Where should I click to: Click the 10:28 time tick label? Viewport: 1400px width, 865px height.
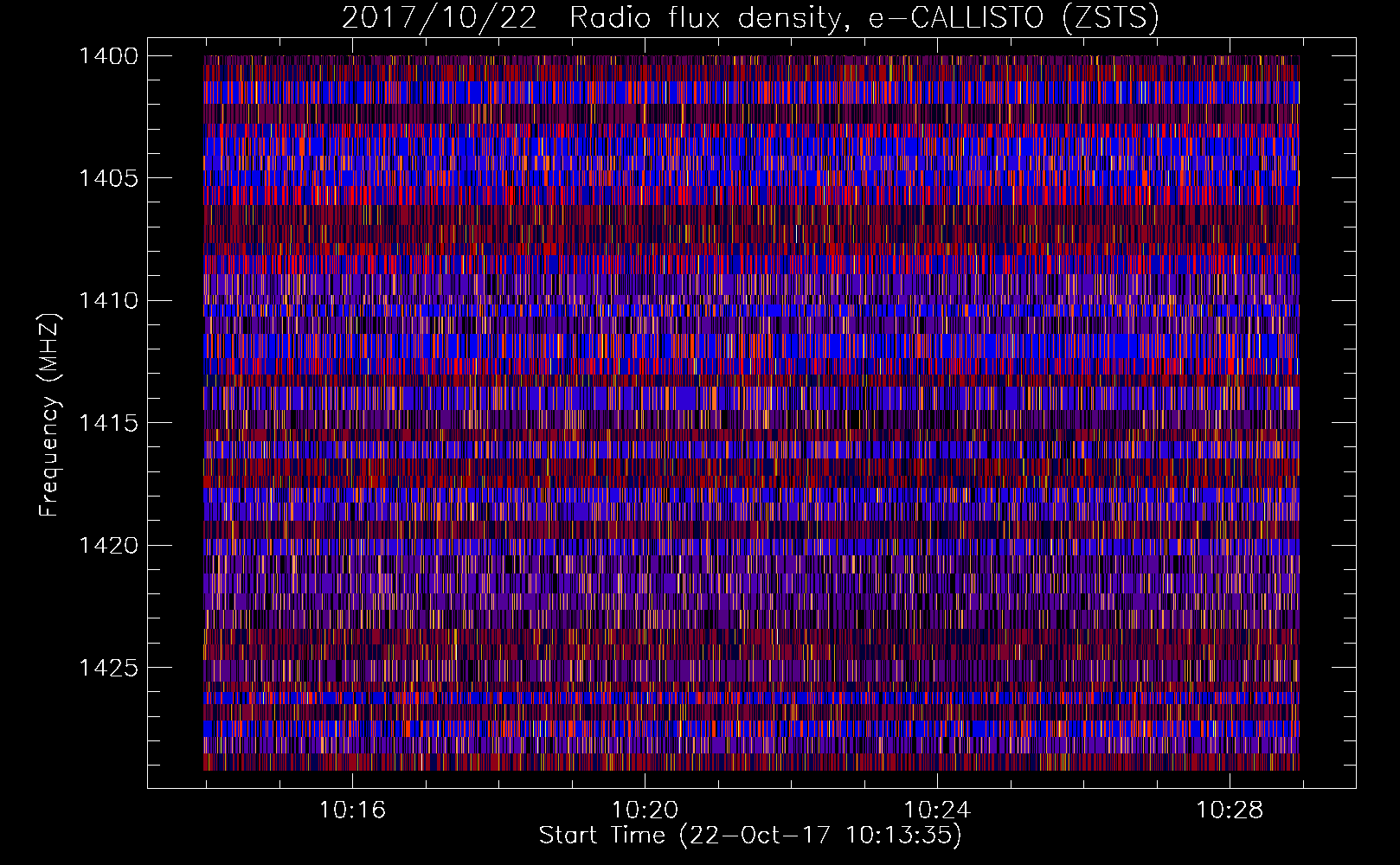point(1230,811)
